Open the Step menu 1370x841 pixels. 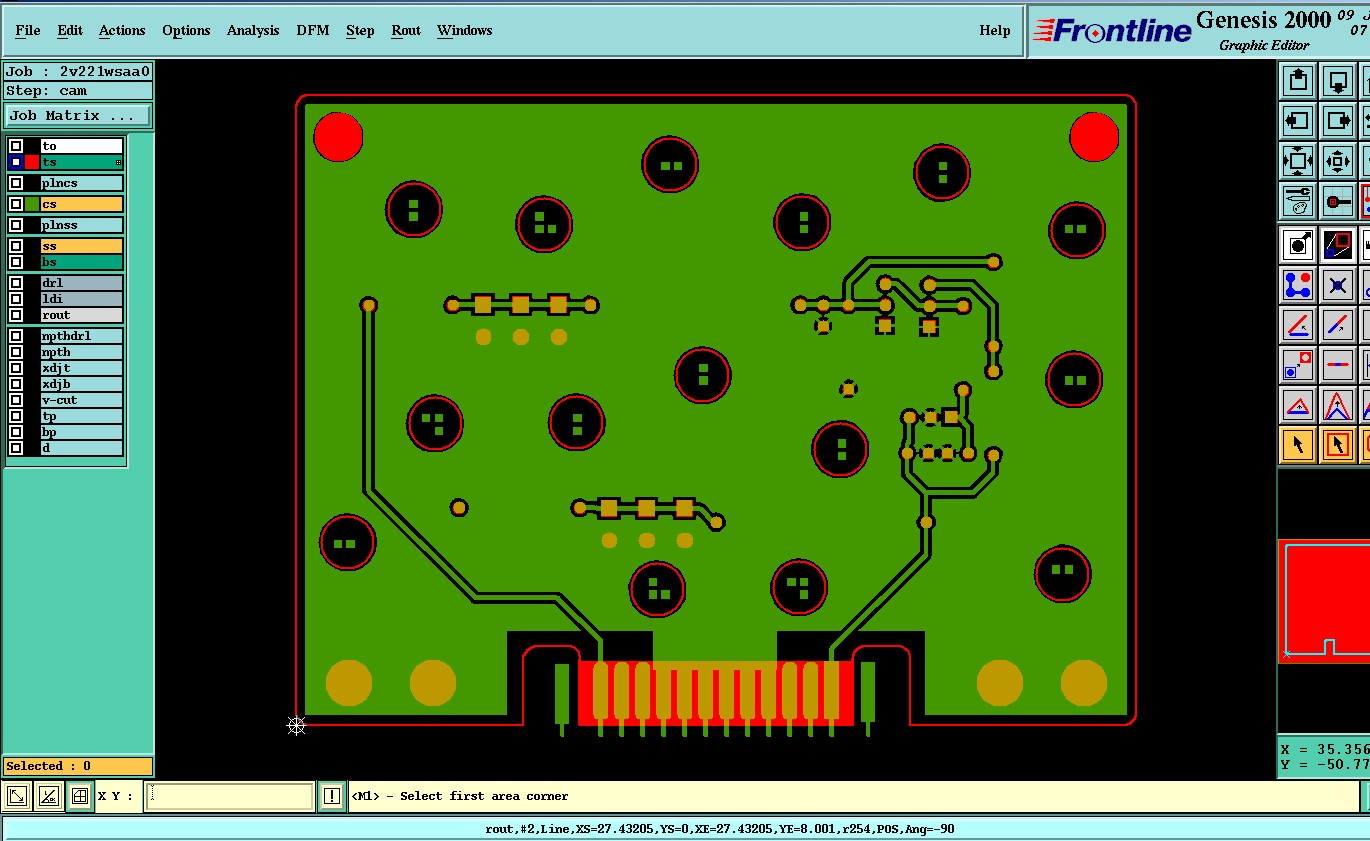coord(360,30)
